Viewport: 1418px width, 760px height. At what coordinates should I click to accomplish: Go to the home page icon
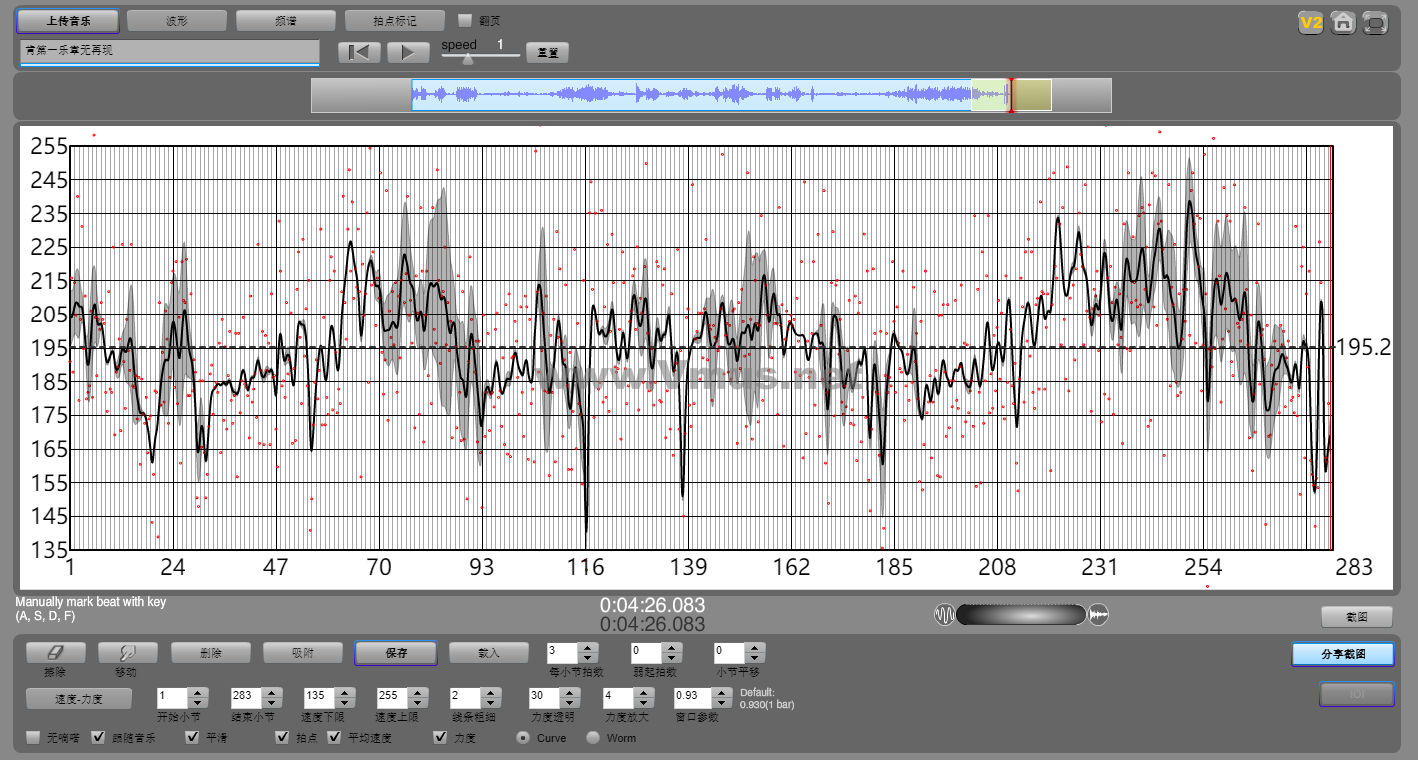(x=1343, y=22)
